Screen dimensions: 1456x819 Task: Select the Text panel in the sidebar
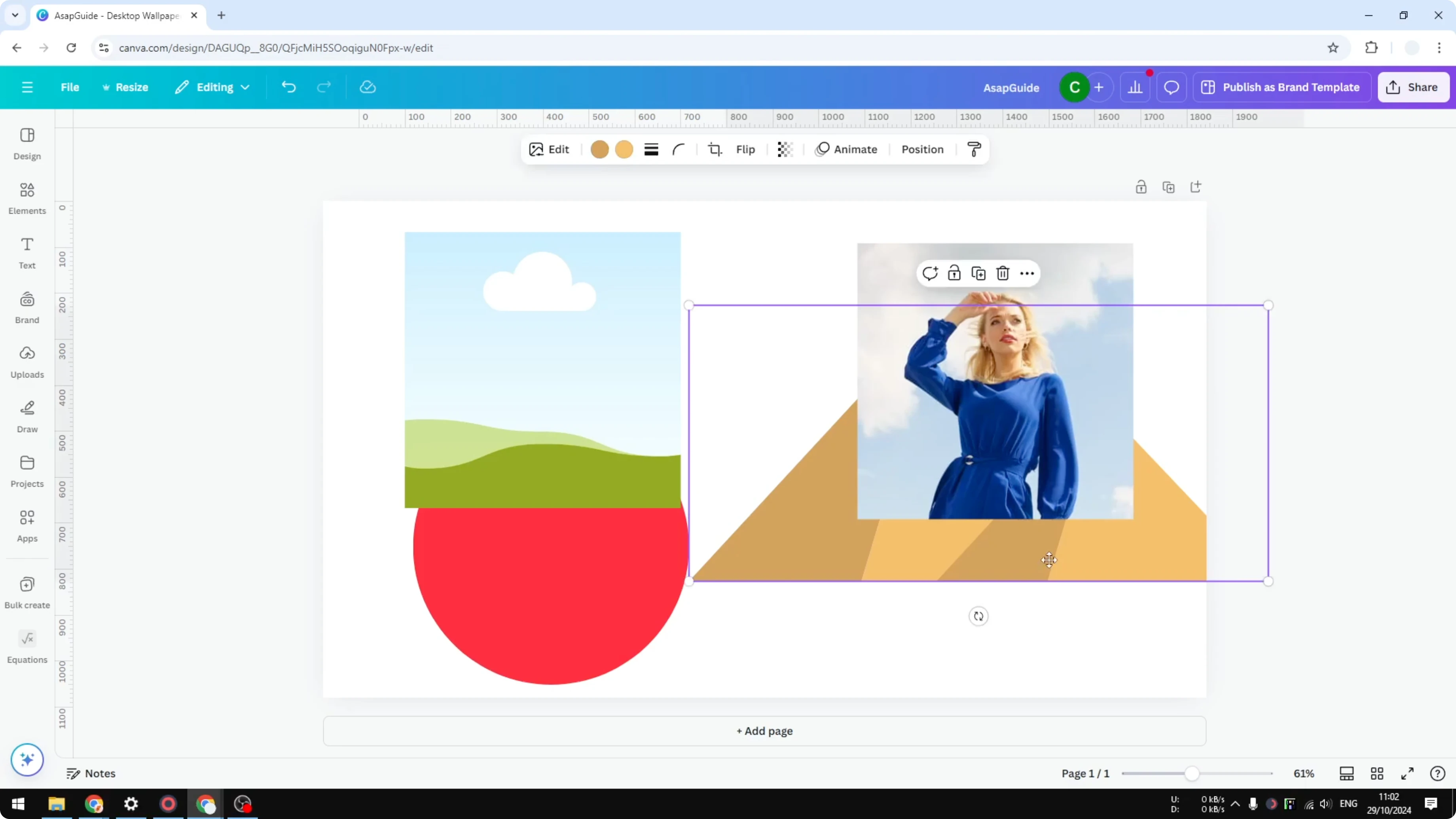pyautogui.click(x=27, y=253)
